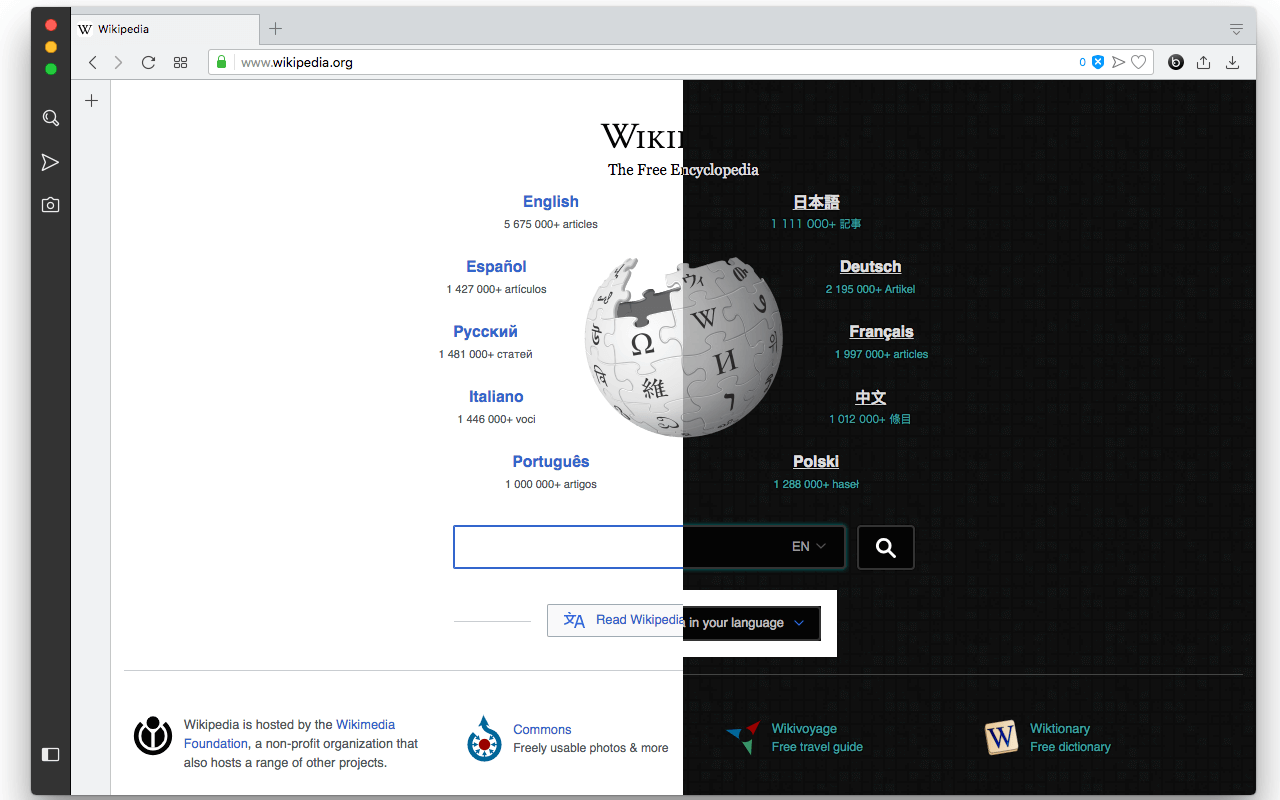Open the ad blocker shield icon

[x=1098, y=62]
